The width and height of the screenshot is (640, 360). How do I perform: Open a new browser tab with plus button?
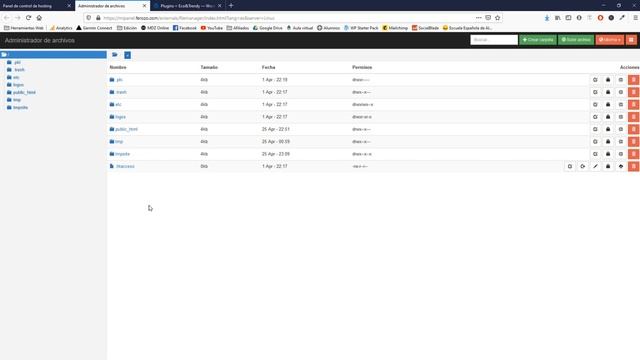pos(231,6)
